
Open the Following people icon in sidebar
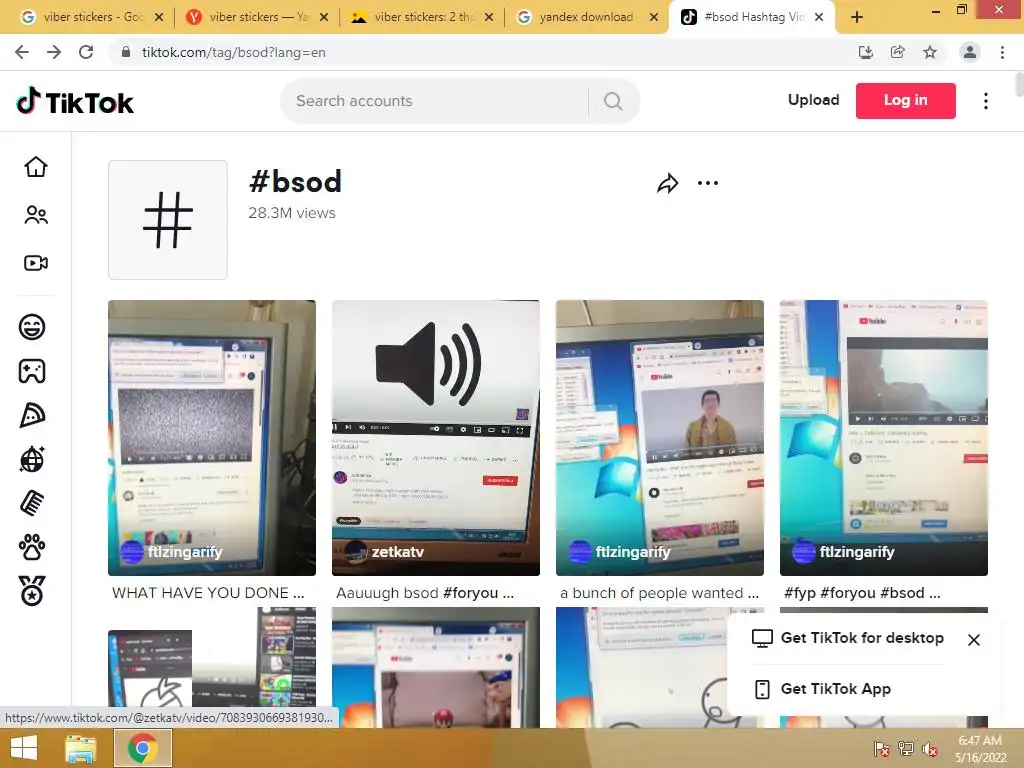tap(36, 215)
